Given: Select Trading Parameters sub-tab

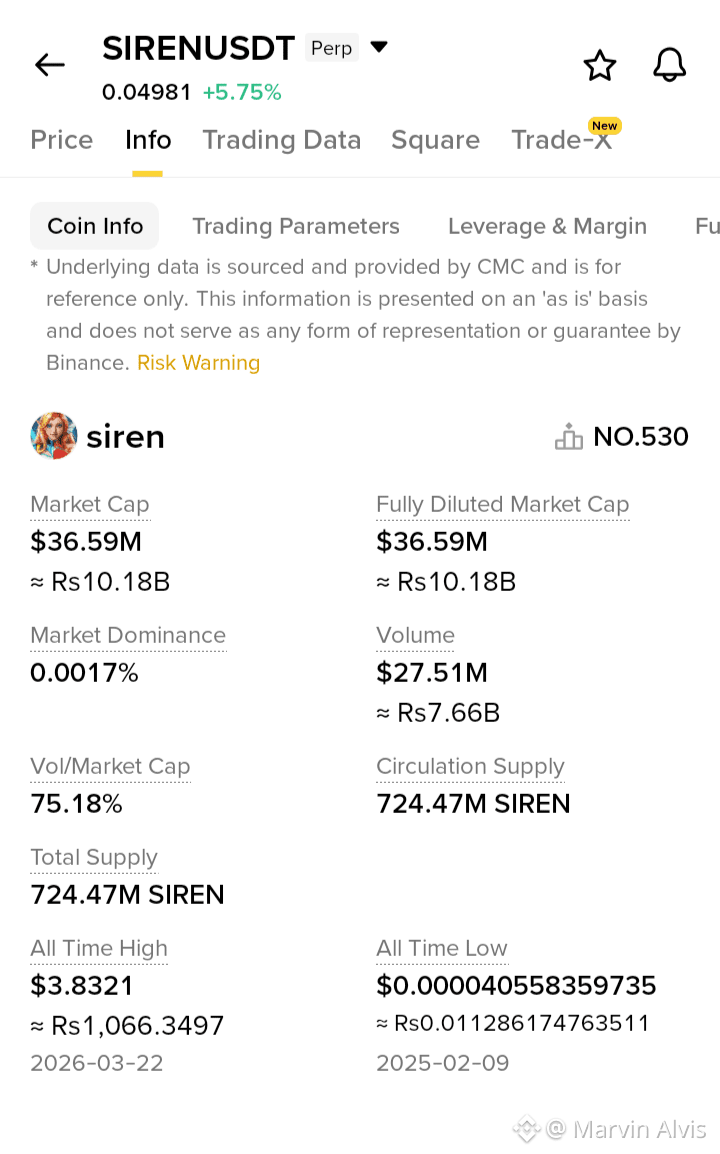Looking at the screenshot, I should point(296,226).
